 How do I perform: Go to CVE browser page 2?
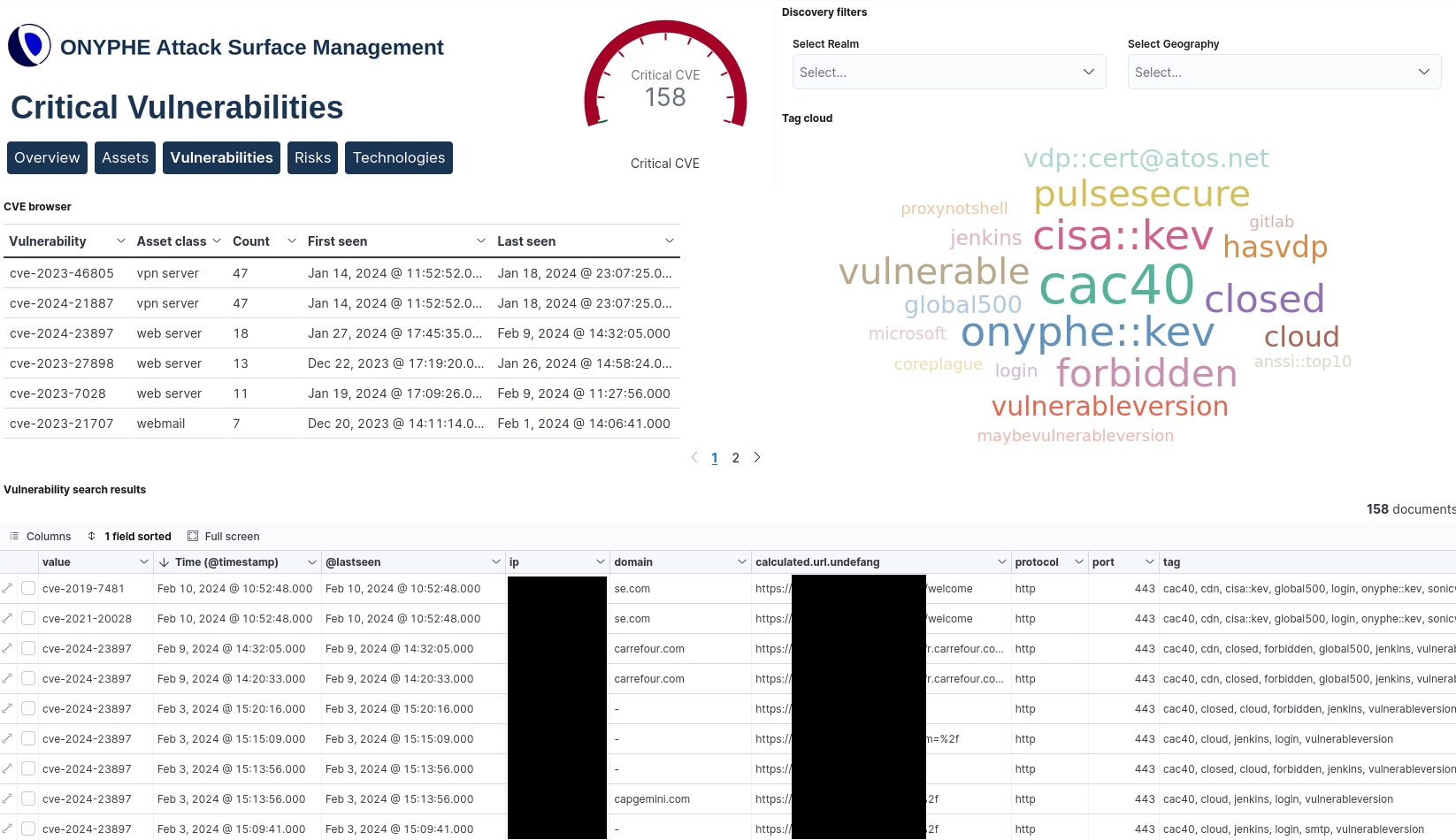[x=736, y=458]
